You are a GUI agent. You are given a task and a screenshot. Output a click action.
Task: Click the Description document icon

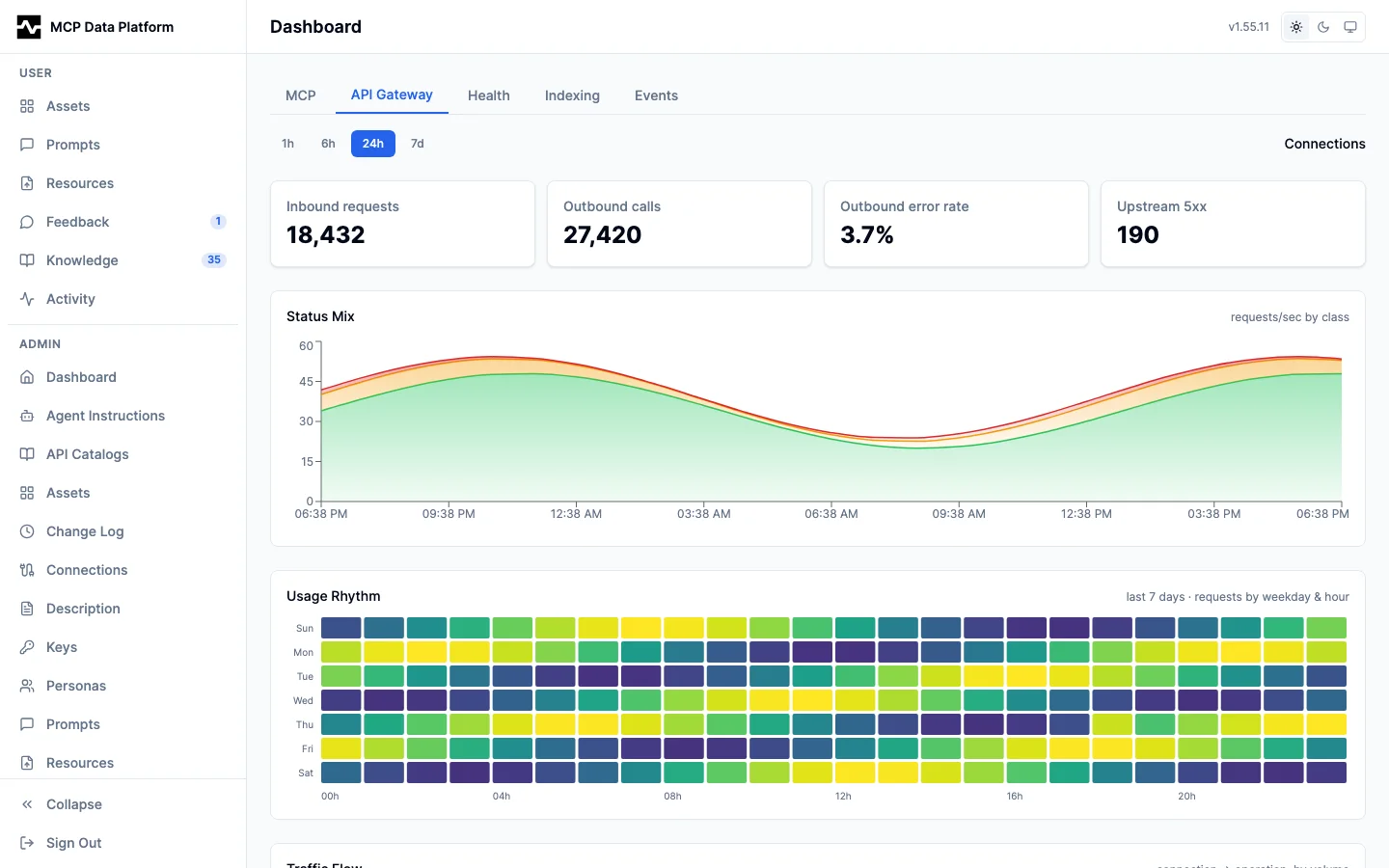tap(27, 609)
